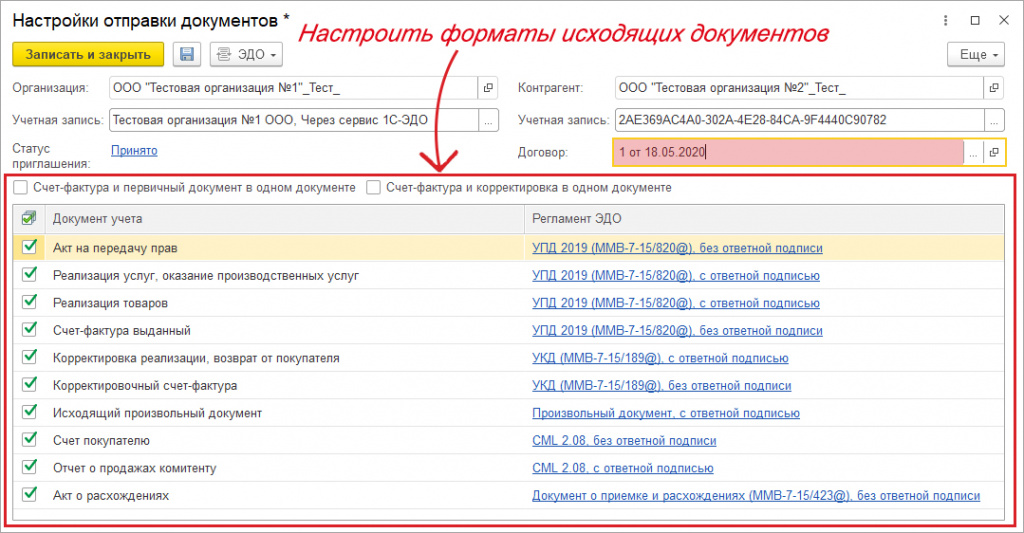Screen dimensions: 1024x533
Task: Sort by Документ учета column header
Action: coord(285,219)
